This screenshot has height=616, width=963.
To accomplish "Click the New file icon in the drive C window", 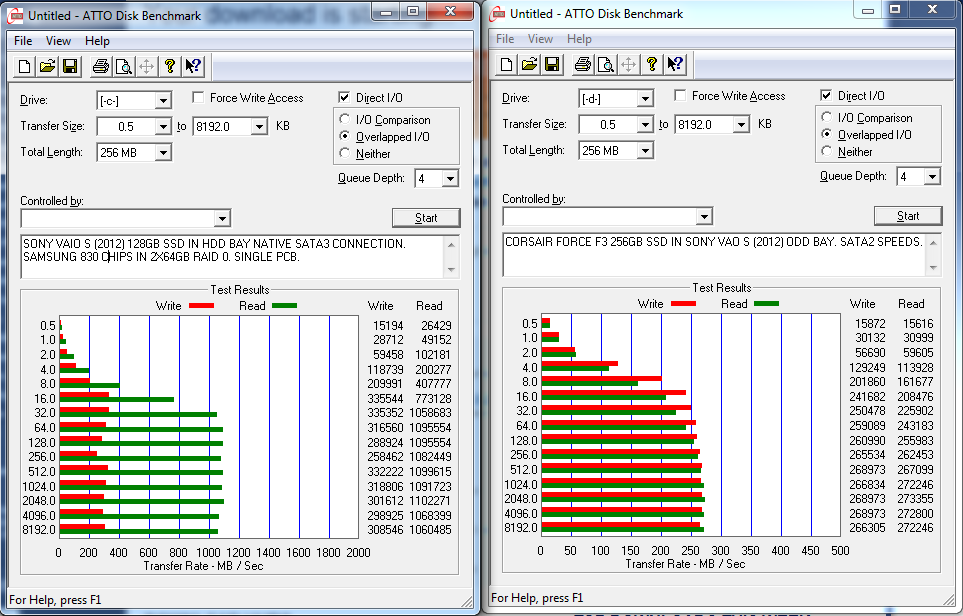I will click(x=25, y=67).
